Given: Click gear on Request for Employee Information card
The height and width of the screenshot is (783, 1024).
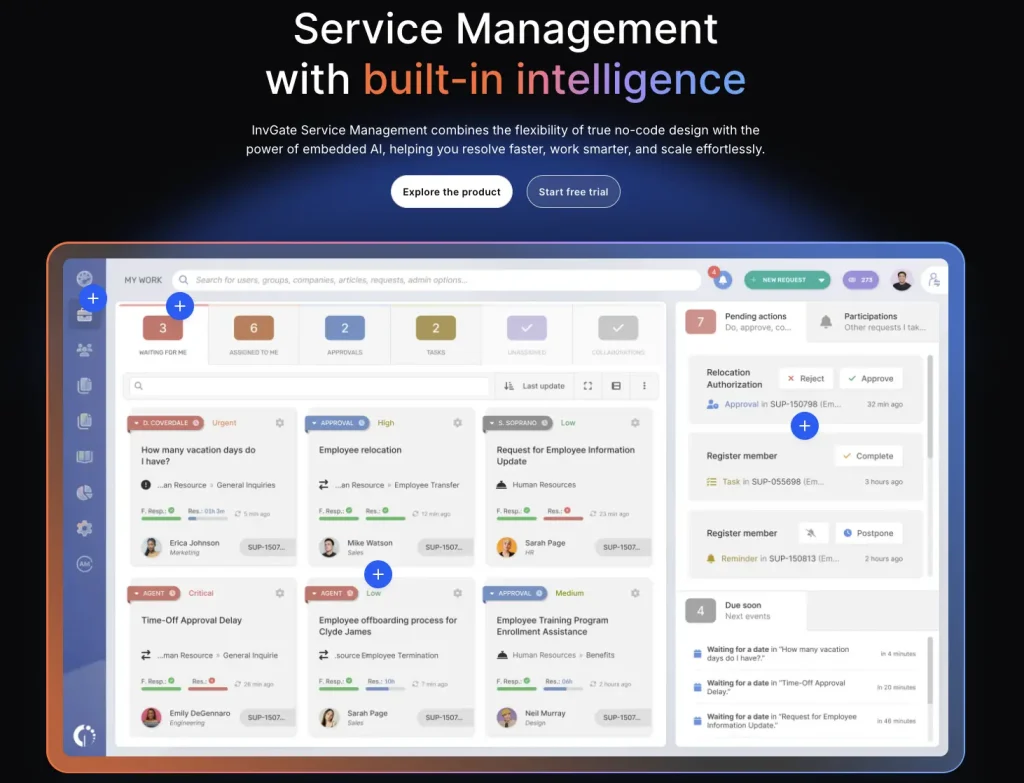Looking at the screenshot, I should point(635,423).
